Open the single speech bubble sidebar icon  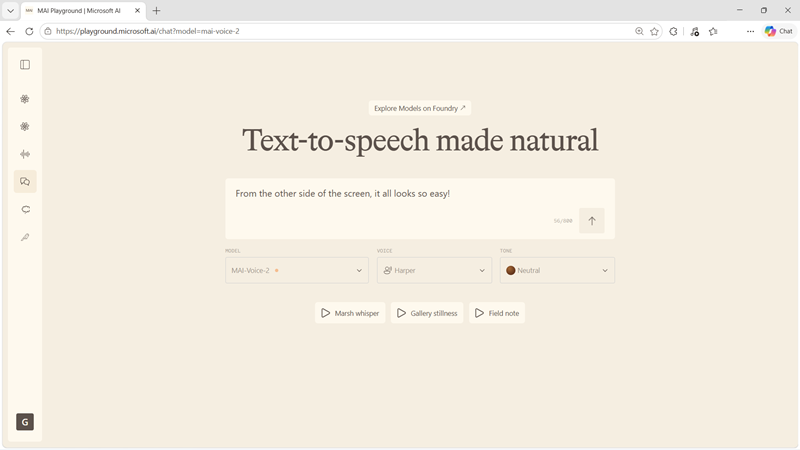click(x=25, y=209)
